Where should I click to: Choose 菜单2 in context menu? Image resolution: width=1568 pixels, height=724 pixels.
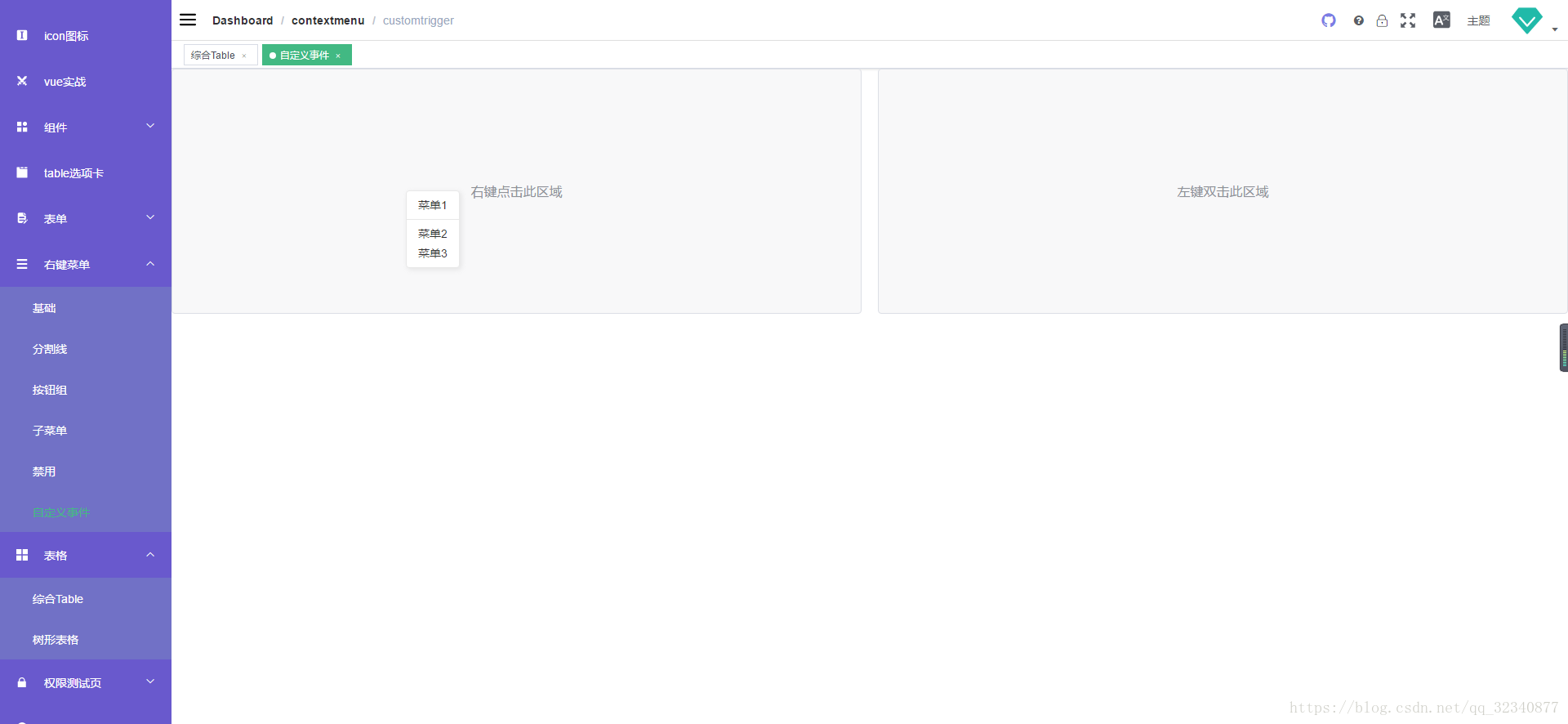433,234
